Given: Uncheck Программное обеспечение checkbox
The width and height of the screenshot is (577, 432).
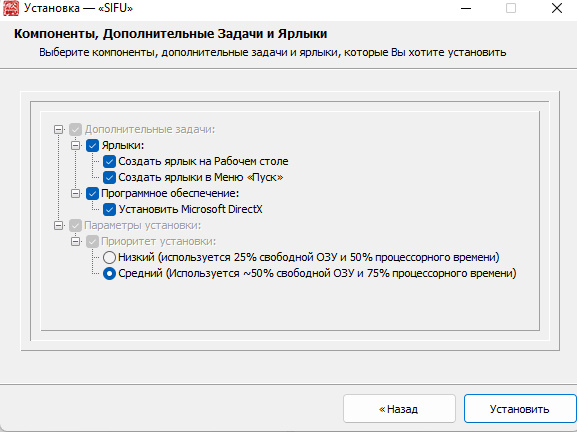Looking at the screenshot, I should [92, 193].
